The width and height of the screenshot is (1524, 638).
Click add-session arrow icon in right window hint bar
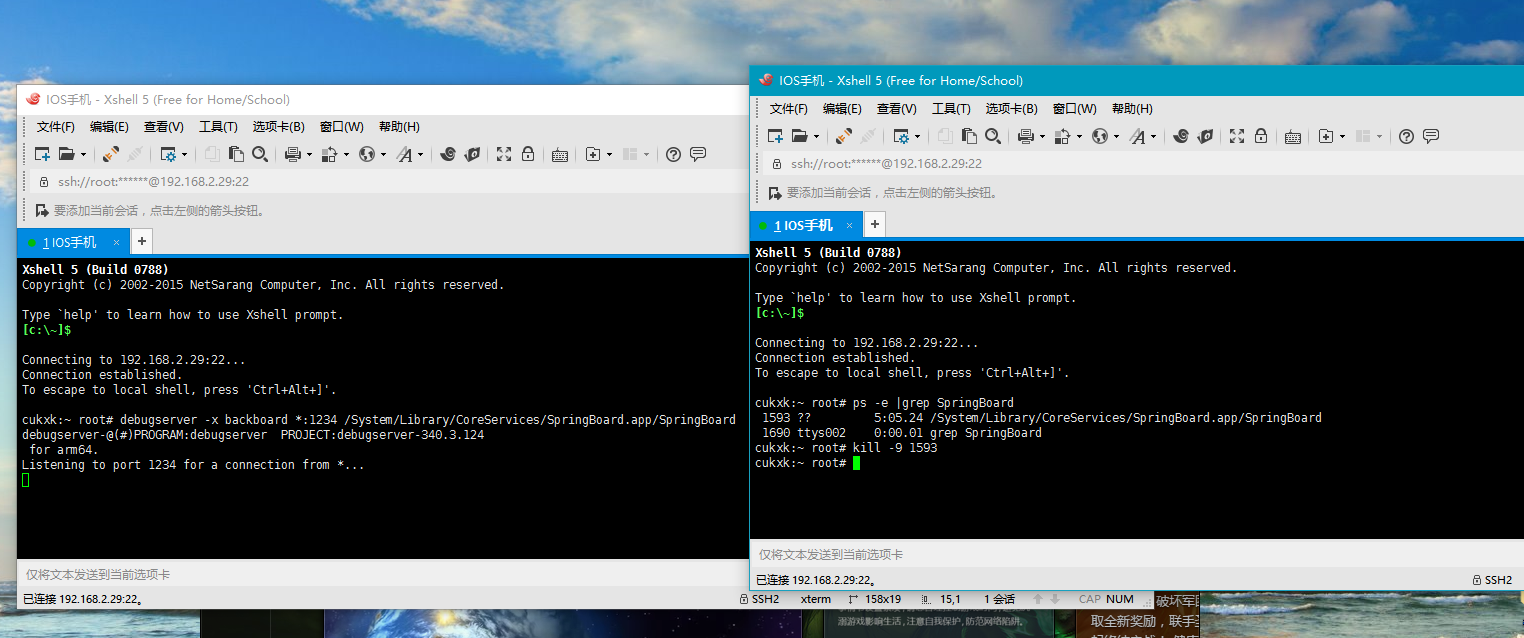(x=775, y=193)
